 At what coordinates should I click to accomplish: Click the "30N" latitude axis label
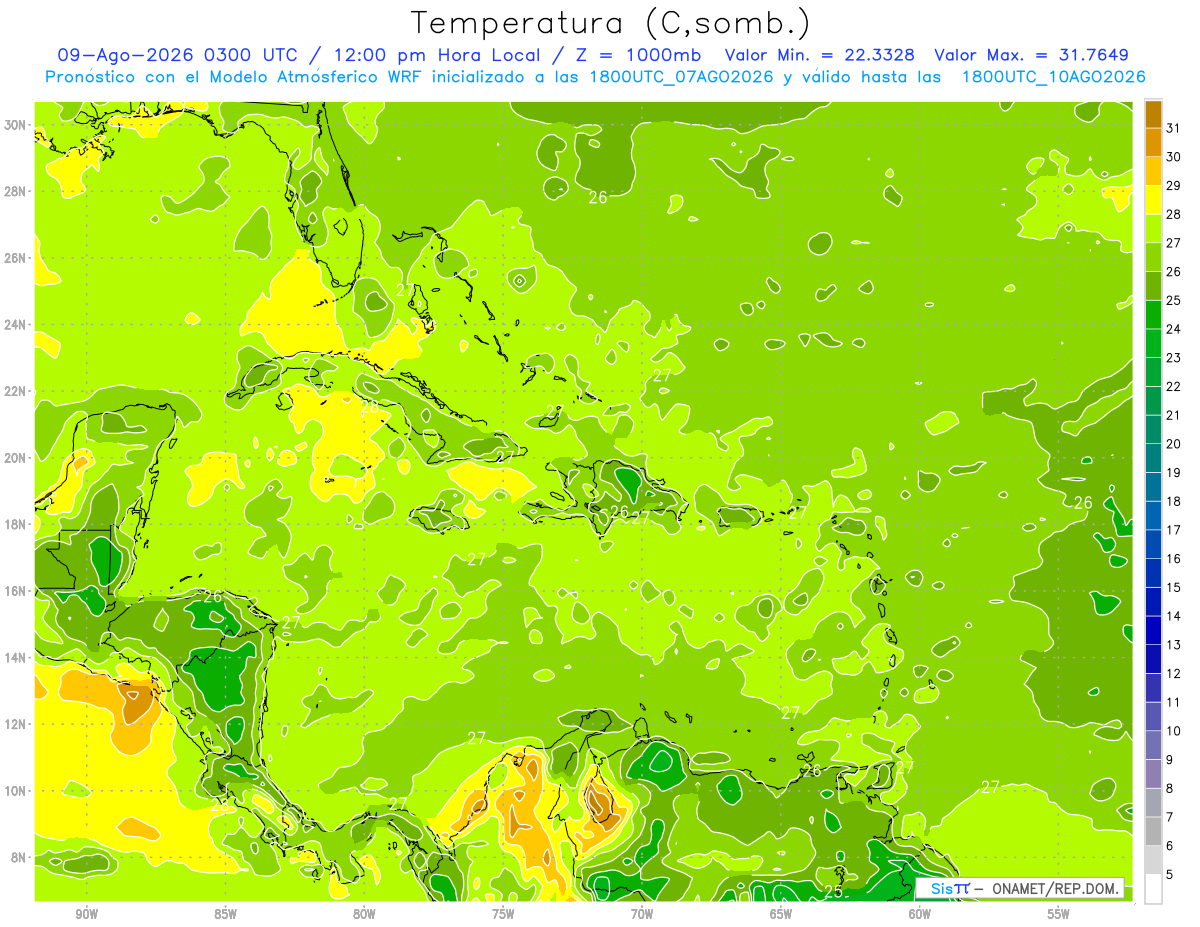click(17, 125)
